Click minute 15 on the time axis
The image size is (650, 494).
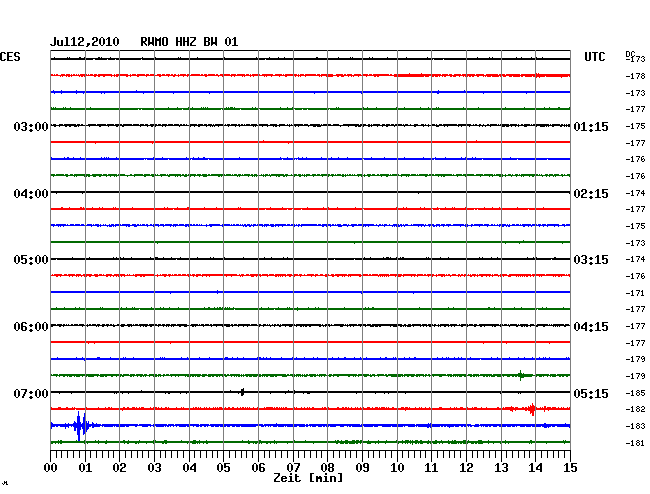tap(570, 468)
